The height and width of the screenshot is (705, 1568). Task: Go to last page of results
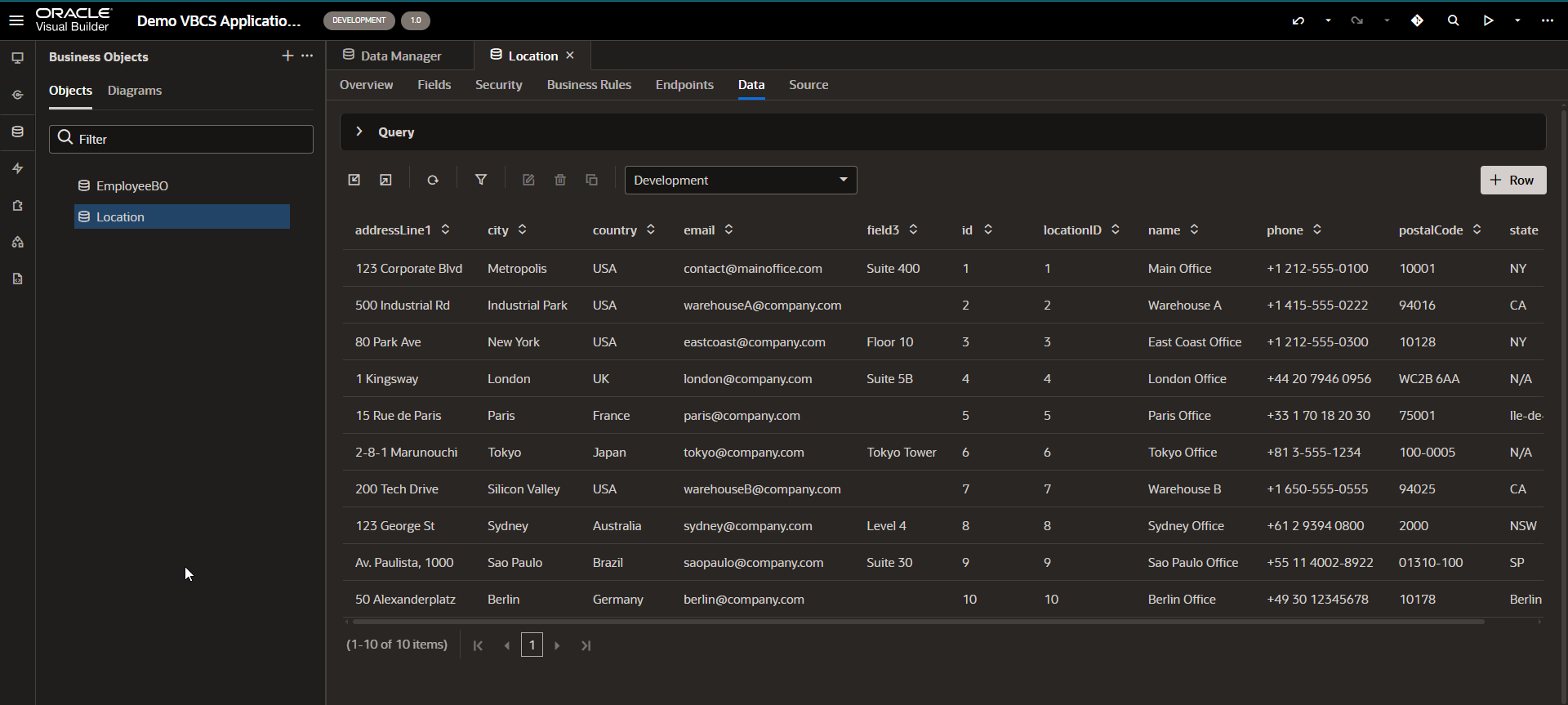[x=586, y=645]
